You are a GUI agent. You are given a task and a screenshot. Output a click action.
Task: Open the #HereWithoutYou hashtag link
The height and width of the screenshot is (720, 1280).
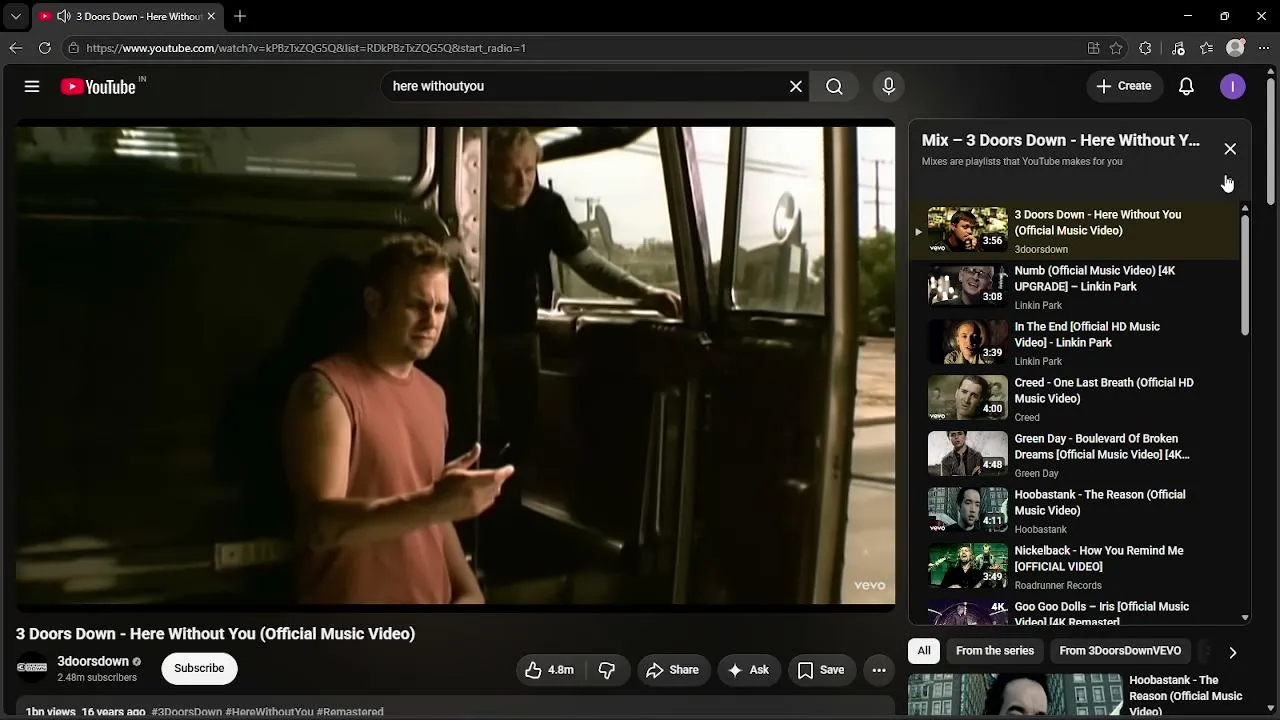270,712
